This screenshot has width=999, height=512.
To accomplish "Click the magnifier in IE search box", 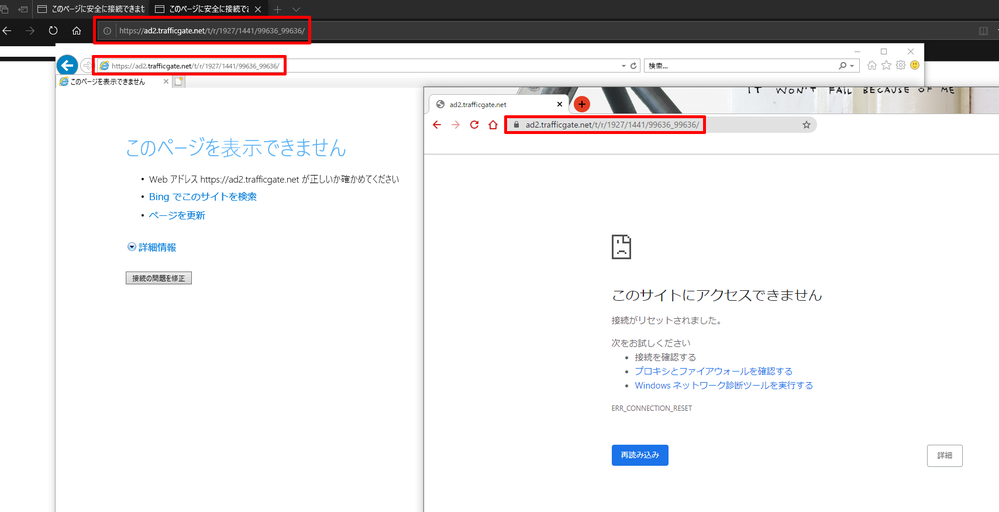I will click(843, 66).
